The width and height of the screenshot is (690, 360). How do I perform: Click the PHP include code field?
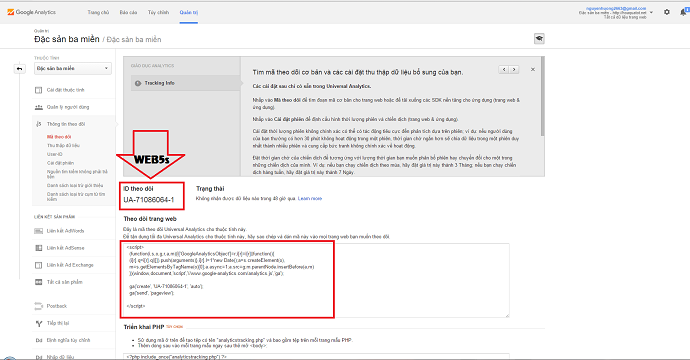(316, 356)
